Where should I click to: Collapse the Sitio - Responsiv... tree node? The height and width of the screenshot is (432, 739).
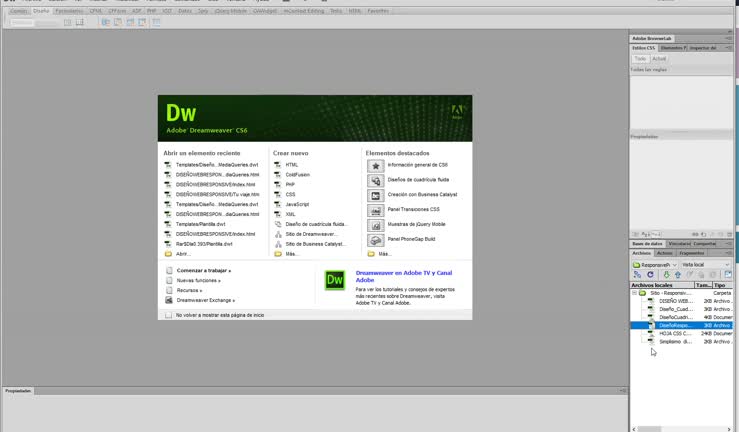click(634, 293)
